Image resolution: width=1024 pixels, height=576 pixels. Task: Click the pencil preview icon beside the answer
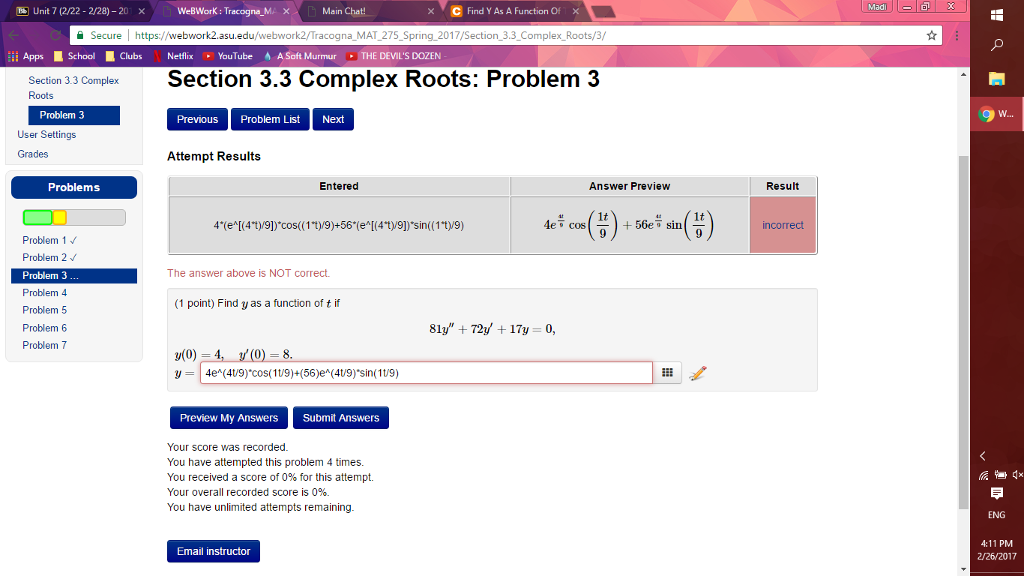(x=697, y=372)
